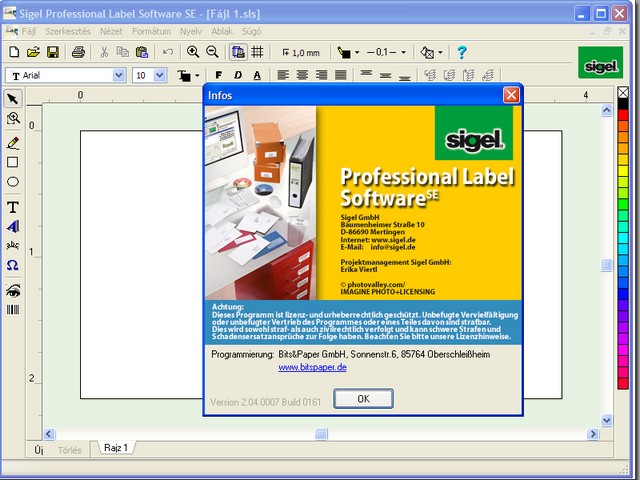Image resolution: width=640 pixels, height=480 pixels.
Task: Center align the text
Action: click(302, 75)
